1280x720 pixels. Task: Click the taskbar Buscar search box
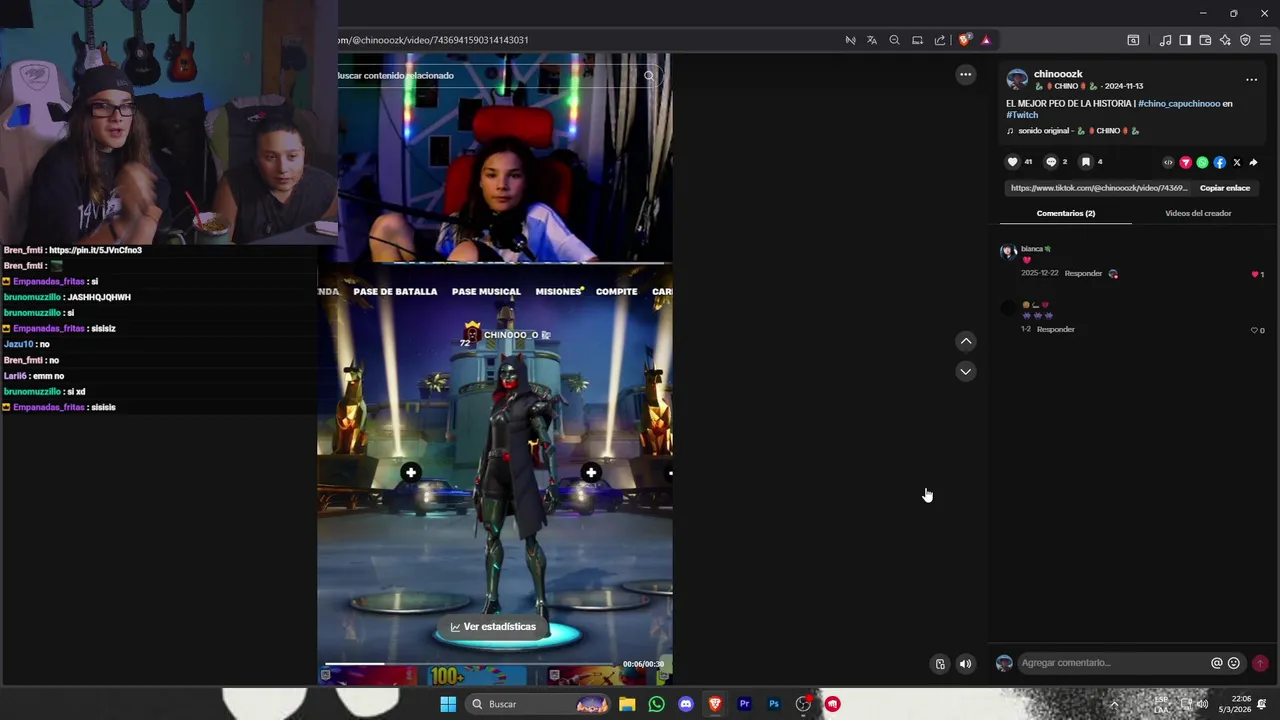pos(538,704)
